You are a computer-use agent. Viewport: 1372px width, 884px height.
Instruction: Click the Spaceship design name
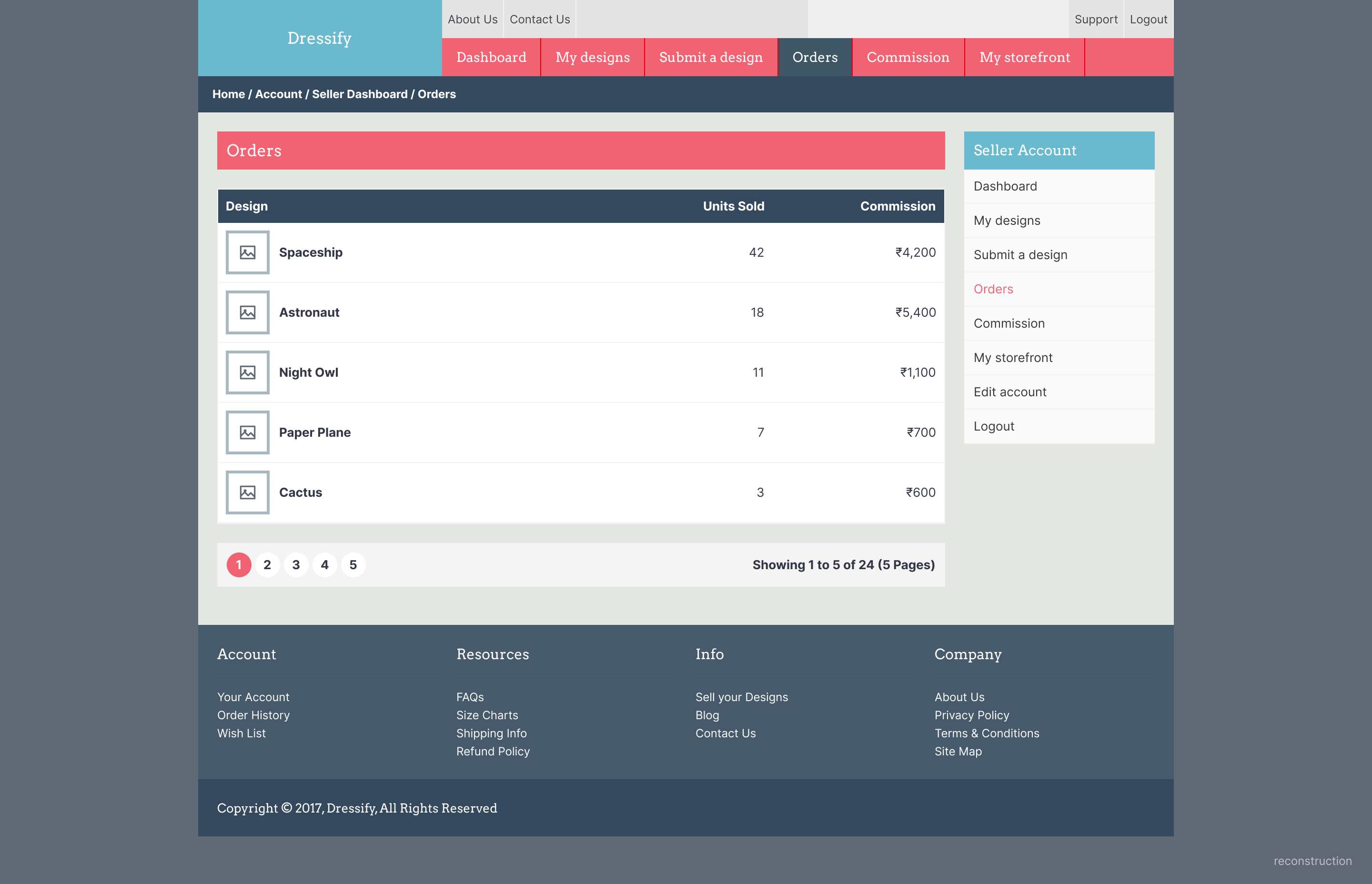[x=311, y=252]
